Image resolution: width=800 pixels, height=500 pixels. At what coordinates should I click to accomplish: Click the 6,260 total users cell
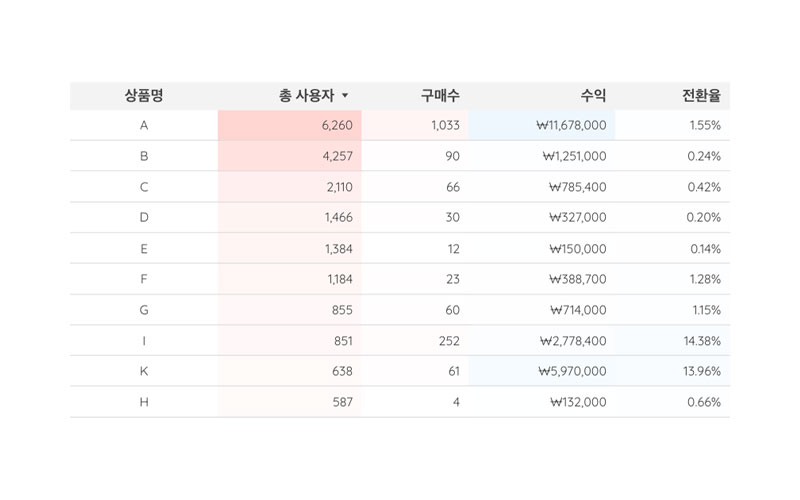(x=337, y=126)
